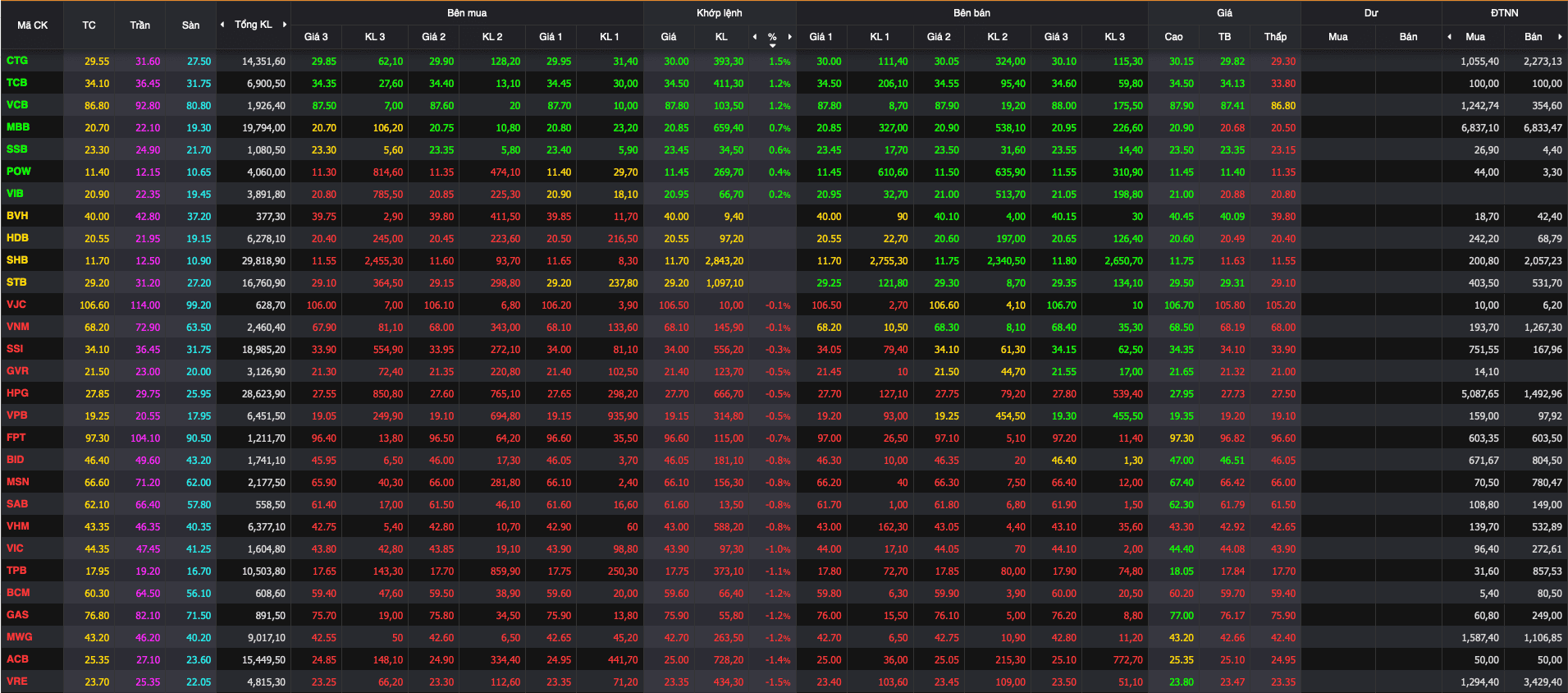1568x693 pixels.
Task: Click the TB column header
Action: (1224, 37)
